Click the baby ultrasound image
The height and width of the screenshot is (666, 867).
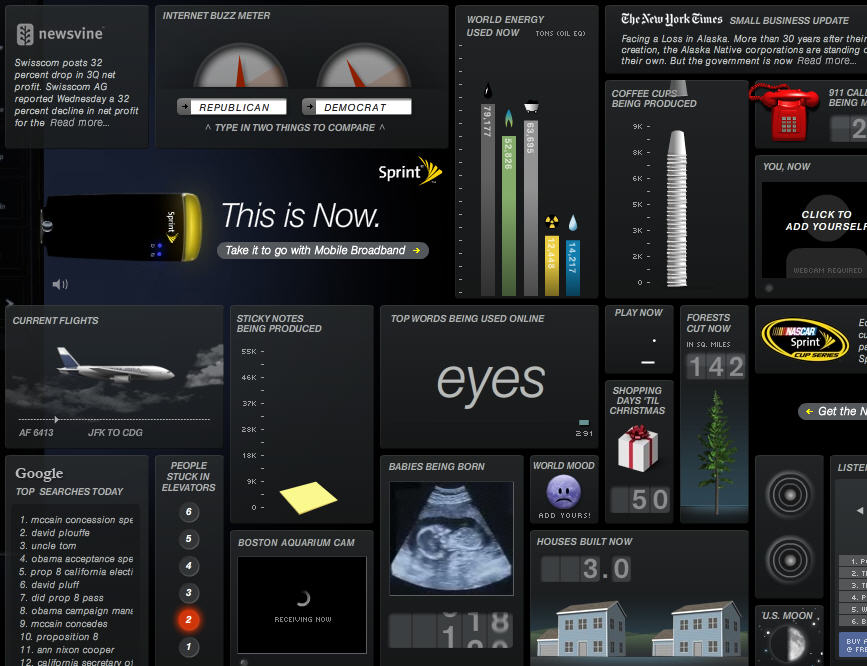pyautogui.click(x=451, y=538)
